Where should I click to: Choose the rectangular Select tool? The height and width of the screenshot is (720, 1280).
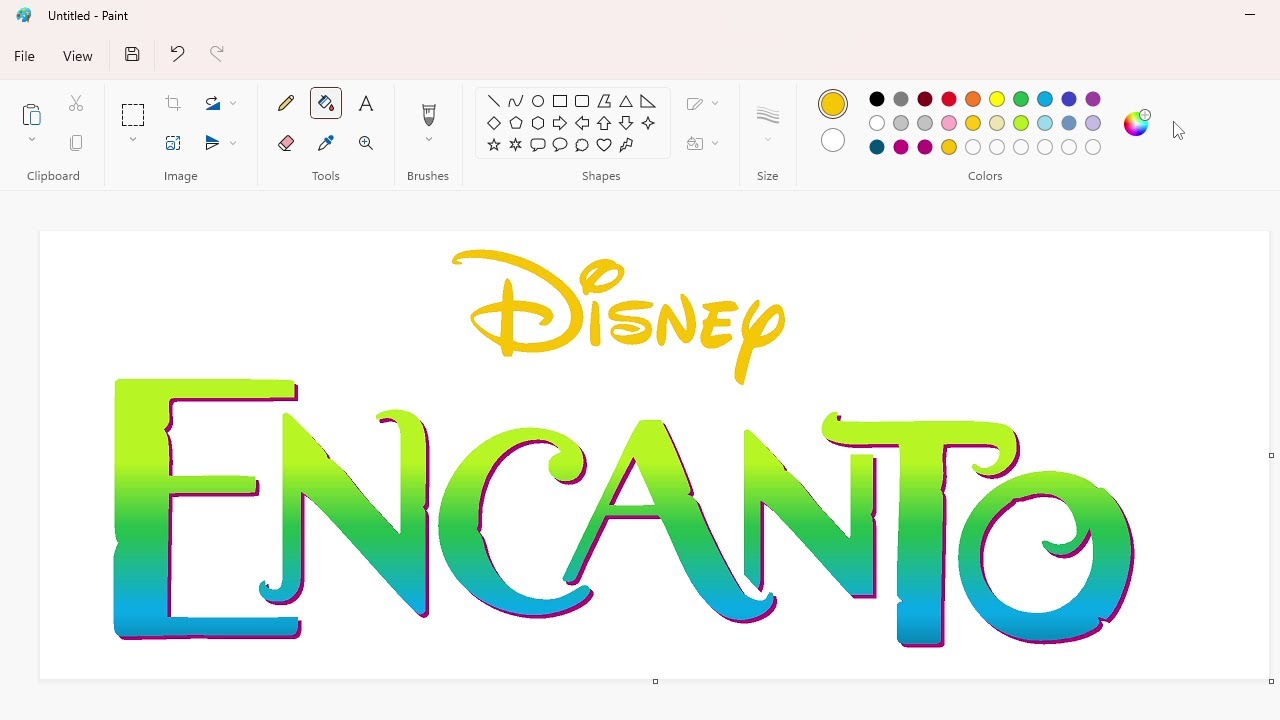(x=133, y=114)
